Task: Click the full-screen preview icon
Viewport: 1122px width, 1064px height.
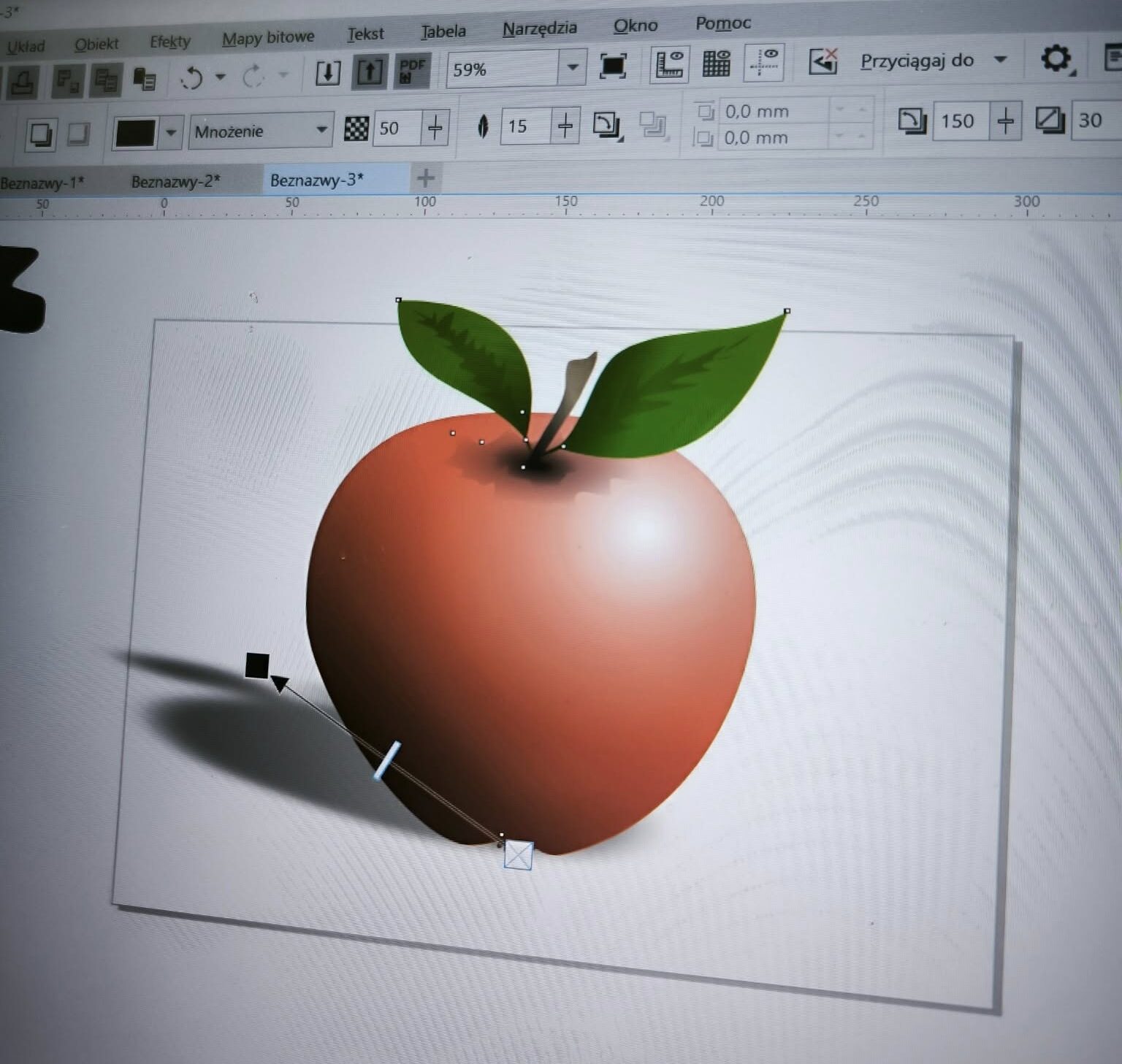Action: click(612, 66)
